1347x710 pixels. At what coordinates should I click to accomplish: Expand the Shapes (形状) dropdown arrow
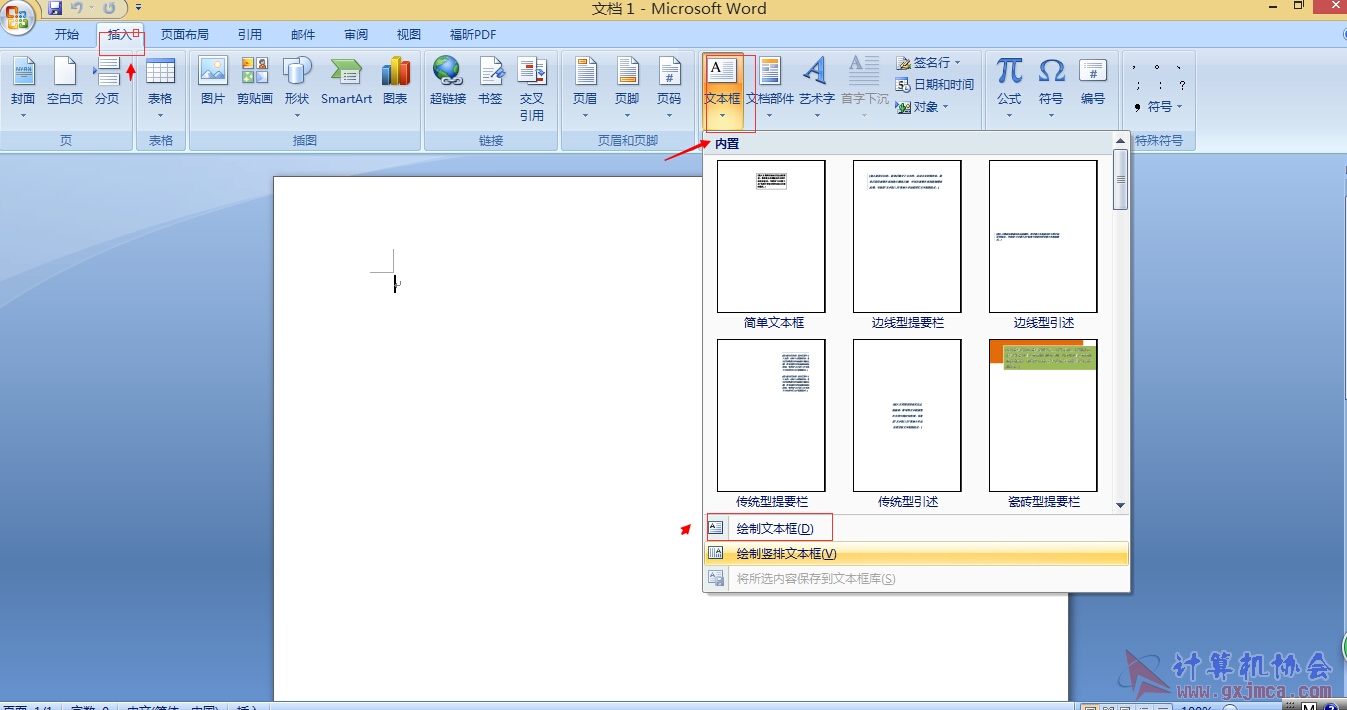click(x=297, y=116)
